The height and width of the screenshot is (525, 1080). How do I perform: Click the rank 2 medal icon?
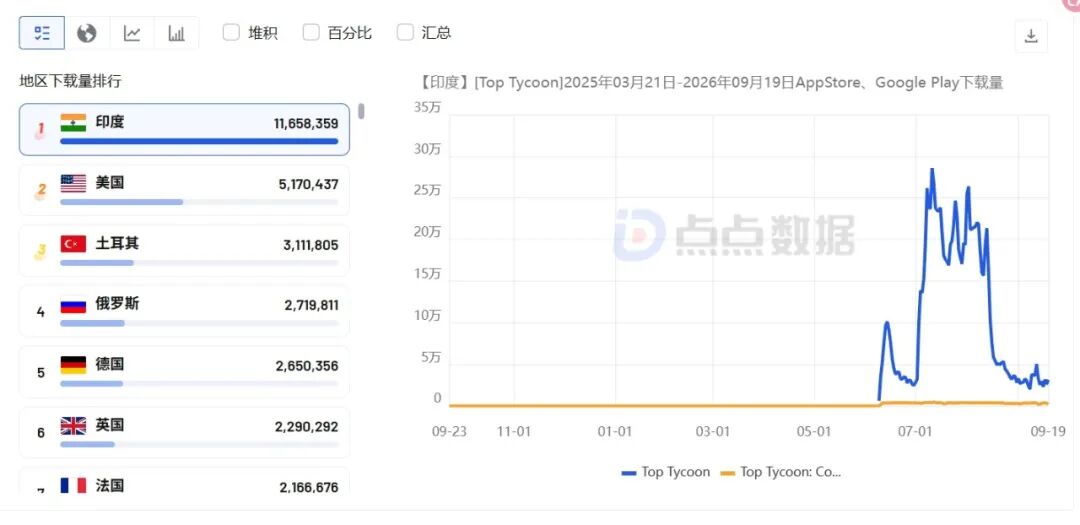[x=41, y=191]
